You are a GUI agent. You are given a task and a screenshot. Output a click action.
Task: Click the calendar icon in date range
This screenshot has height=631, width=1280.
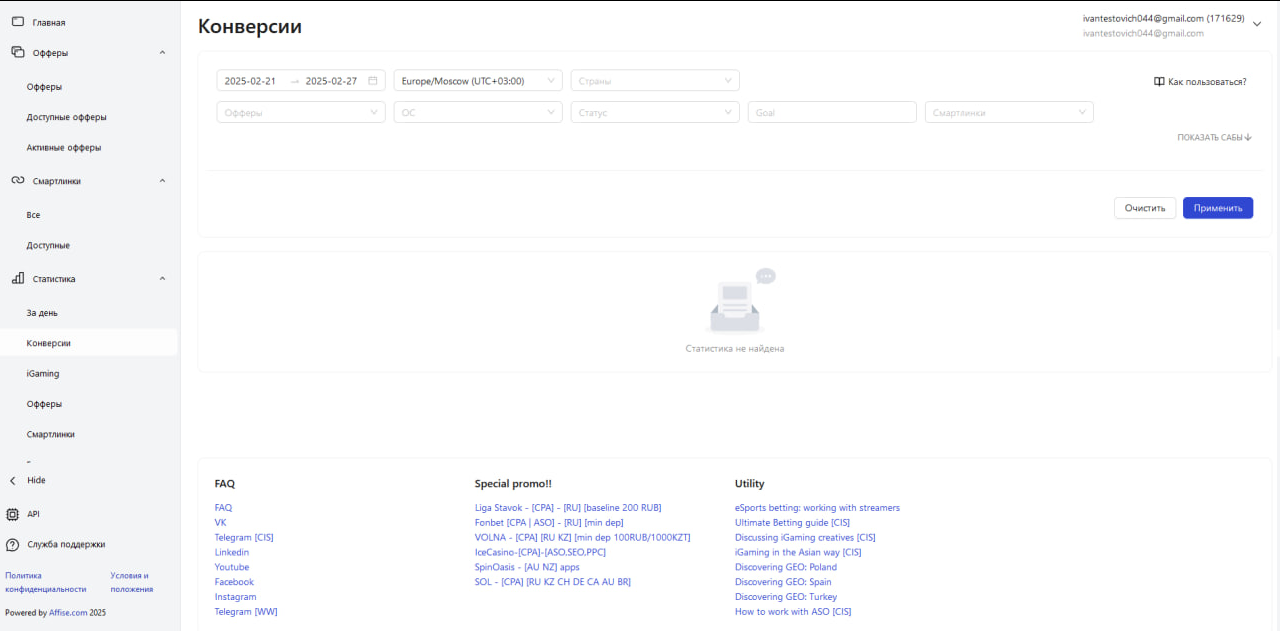373,81
